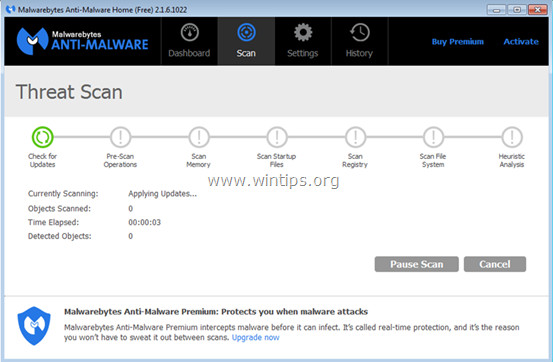Click the Upgrade now link
This screenshot has height=362, width=553.
[256, 337]
